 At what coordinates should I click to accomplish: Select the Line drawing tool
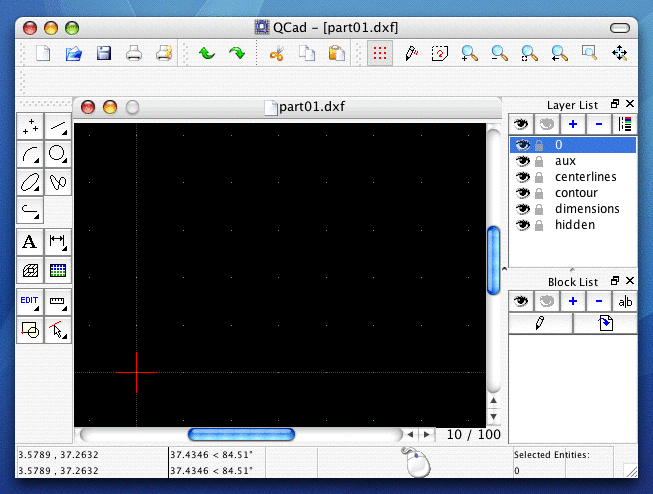pyautogui.click(x=58, y=125)
